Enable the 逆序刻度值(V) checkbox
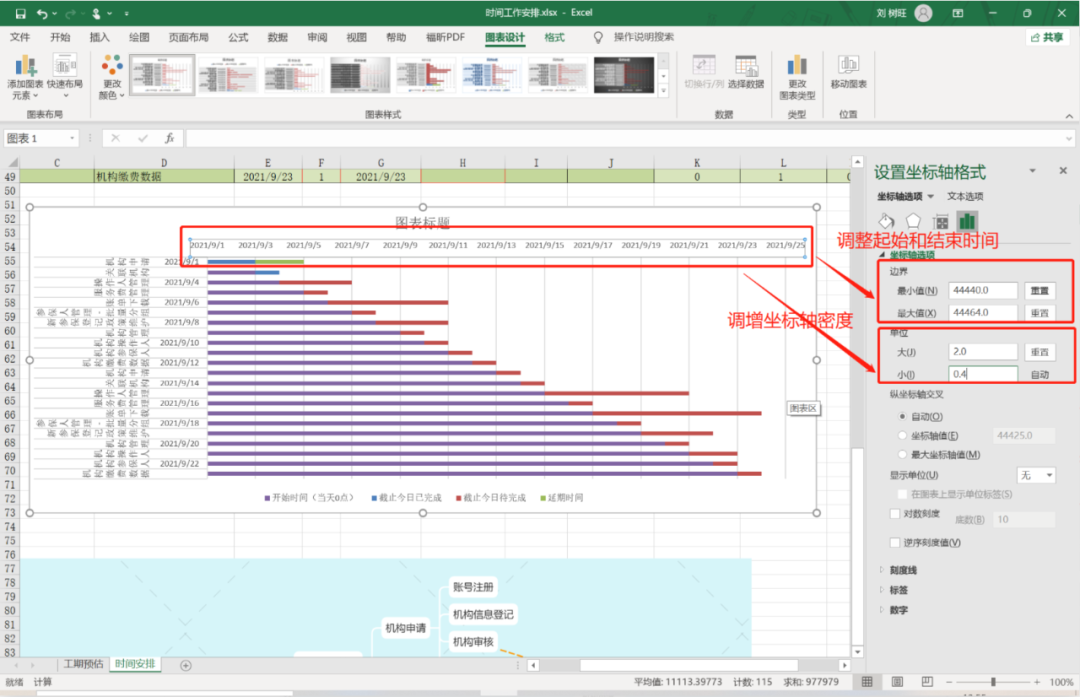This screenshot has height=697, width=1080. click(895, 543)
